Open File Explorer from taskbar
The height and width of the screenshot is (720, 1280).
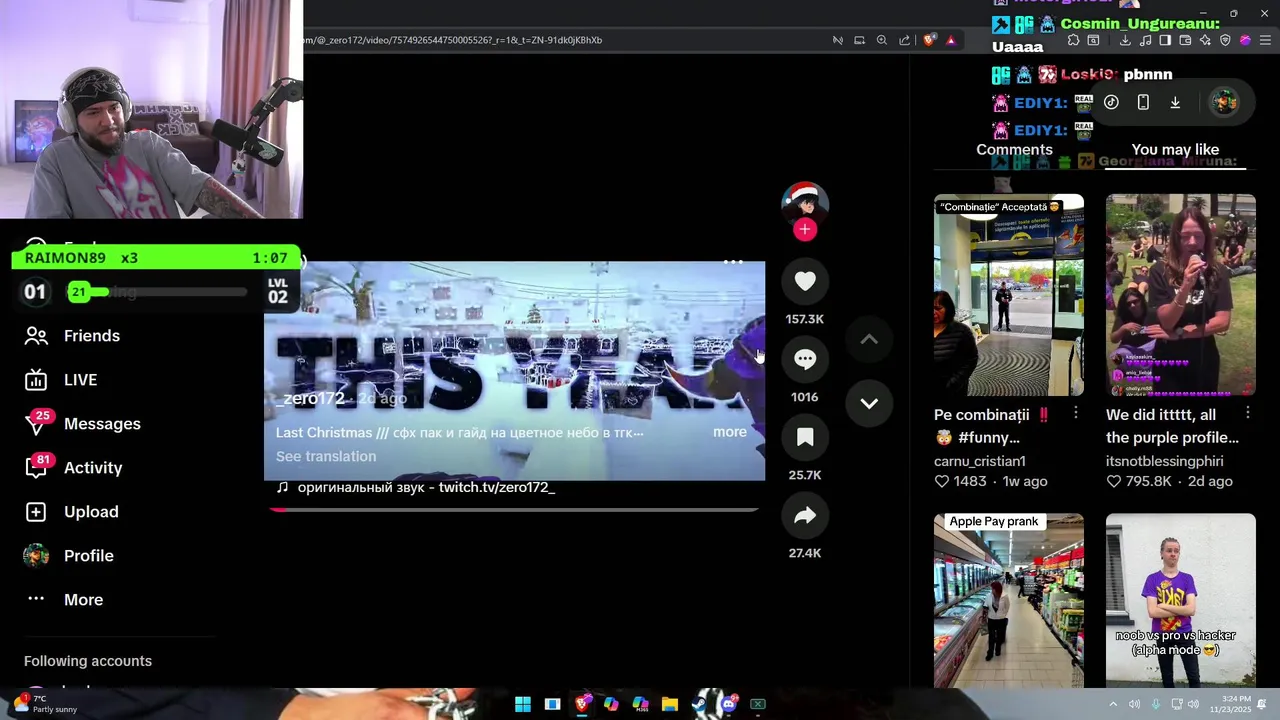pyautogui.click(x=669, y=704)
